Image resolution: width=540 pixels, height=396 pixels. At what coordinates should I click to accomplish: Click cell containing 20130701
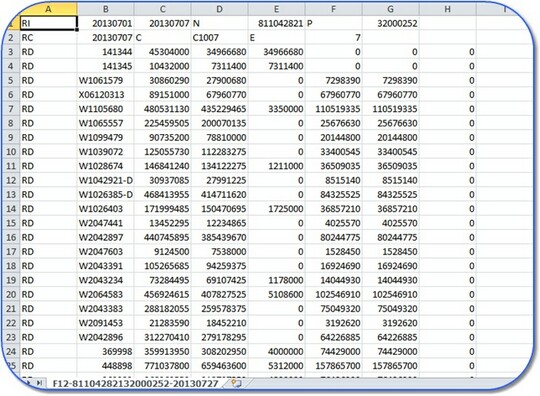click(x=105, y=23)
